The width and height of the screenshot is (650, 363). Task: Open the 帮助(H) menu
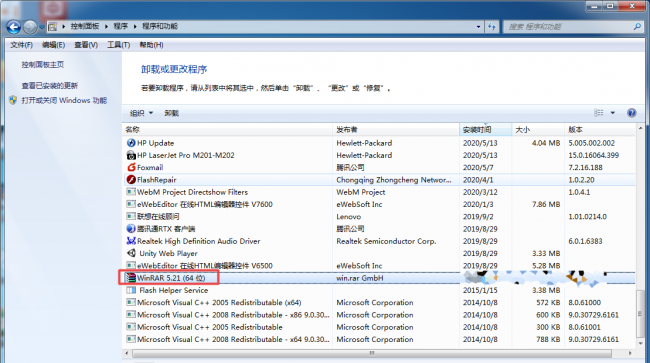pyautogui.click(x=151, y=45)
